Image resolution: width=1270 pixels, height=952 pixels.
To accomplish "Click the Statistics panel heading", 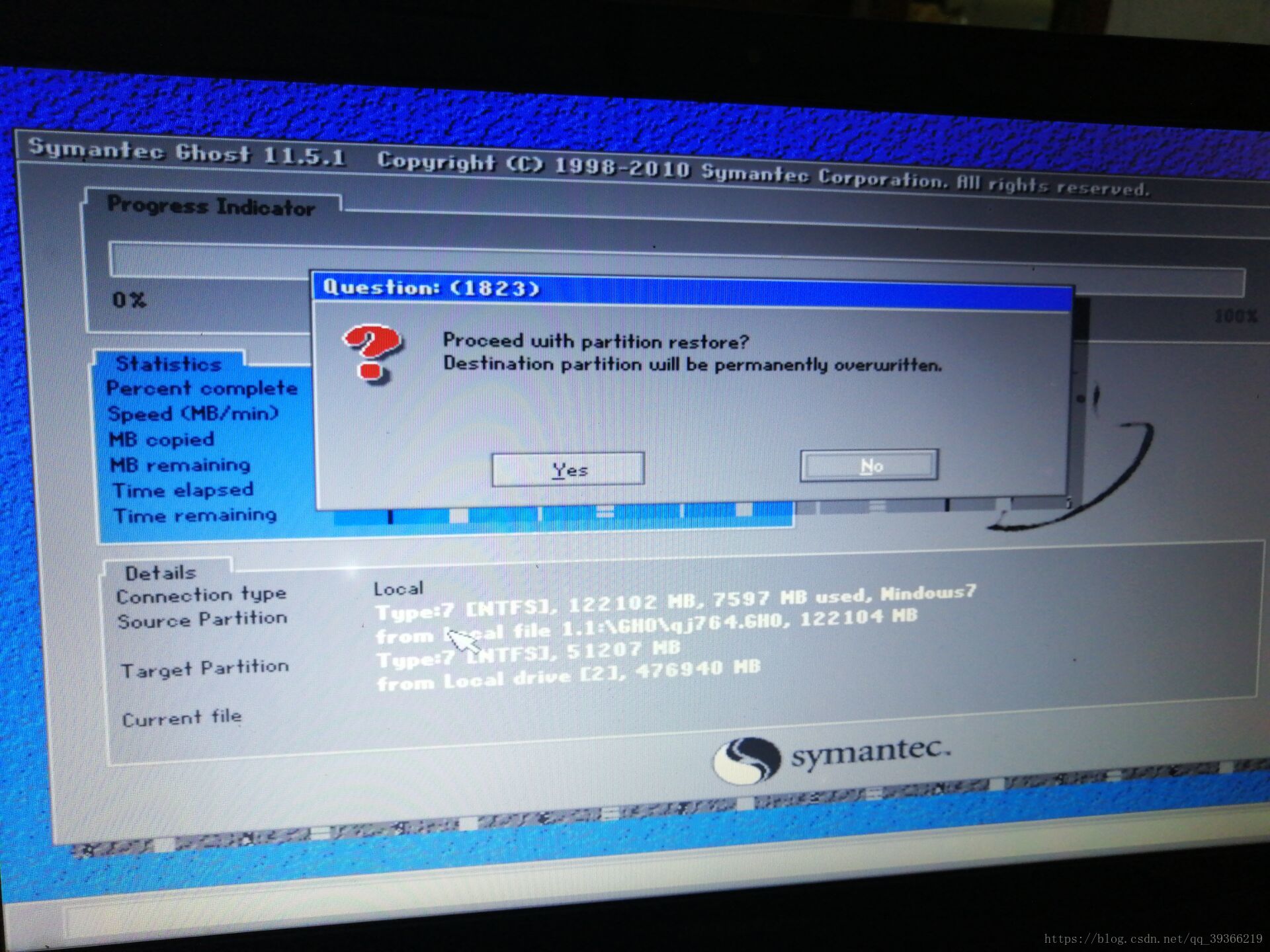I will [168, 364].
